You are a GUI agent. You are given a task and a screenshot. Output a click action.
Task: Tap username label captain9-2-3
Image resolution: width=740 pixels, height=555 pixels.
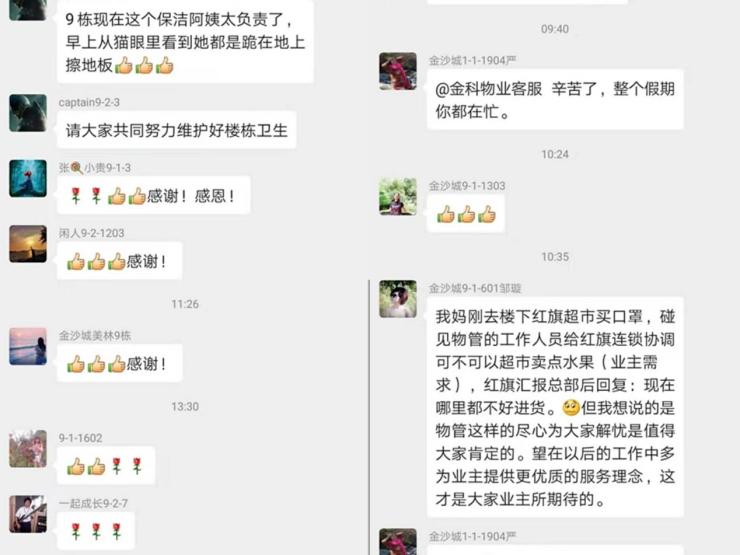89,102
